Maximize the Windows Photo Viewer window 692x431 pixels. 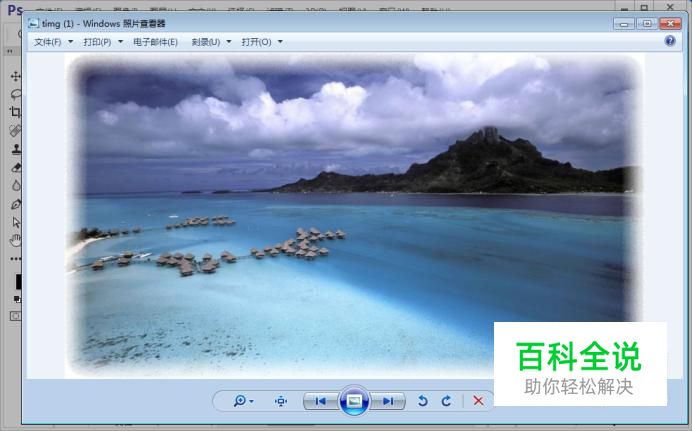[647, 24]
